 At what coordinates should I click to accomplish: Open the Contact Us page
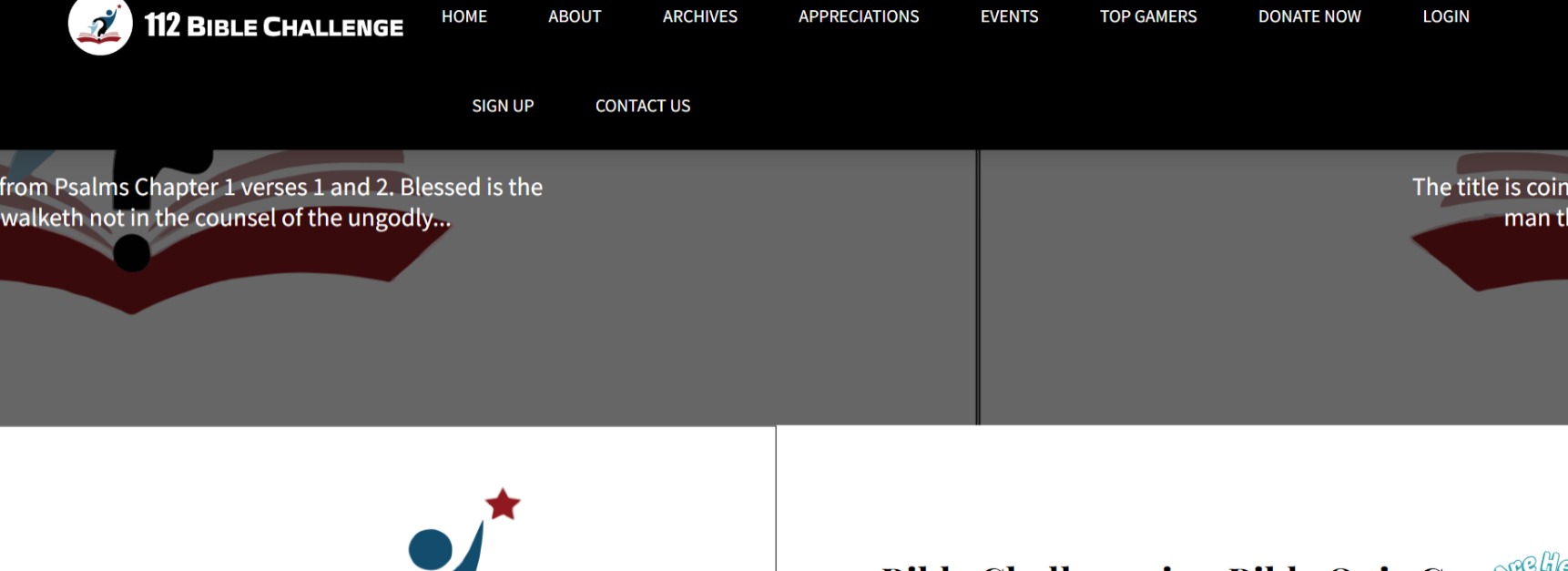click(x=643, y=106)
